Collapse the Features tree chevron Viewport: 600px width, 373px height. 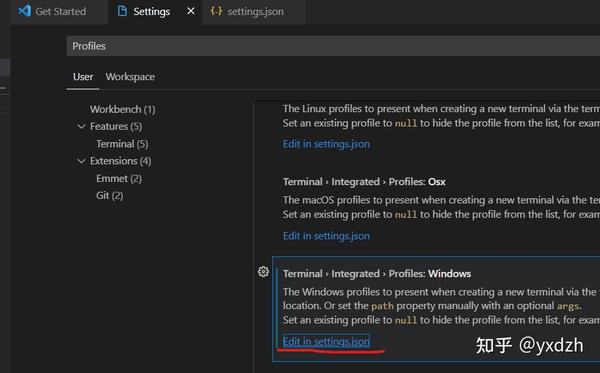pos(81,126)
